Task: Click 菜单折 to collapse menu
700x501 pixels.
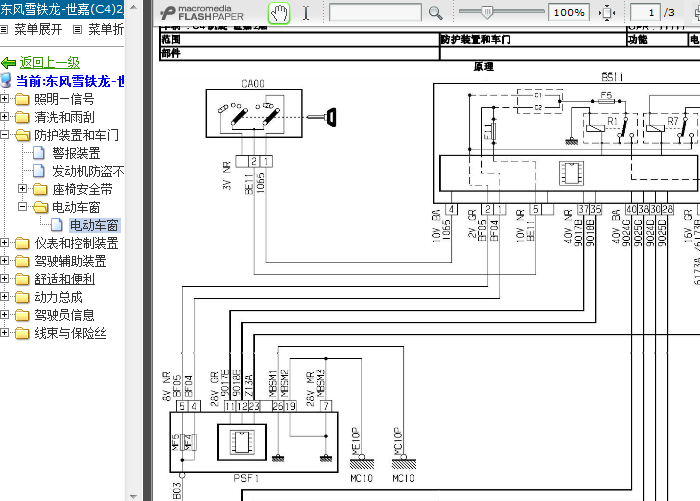Action: point(106,30)
